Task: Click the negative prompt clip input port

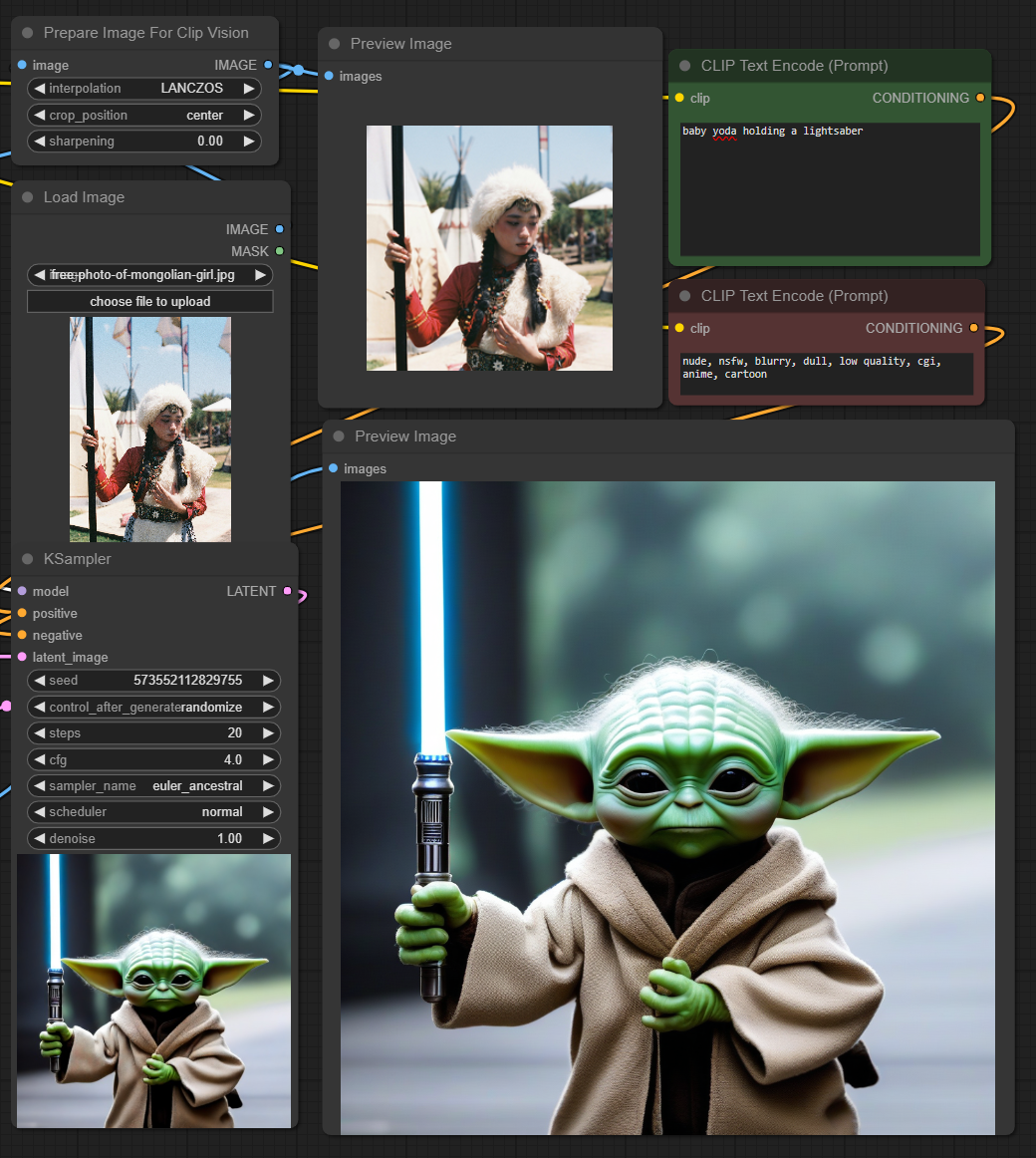Action: pos(679,328)
